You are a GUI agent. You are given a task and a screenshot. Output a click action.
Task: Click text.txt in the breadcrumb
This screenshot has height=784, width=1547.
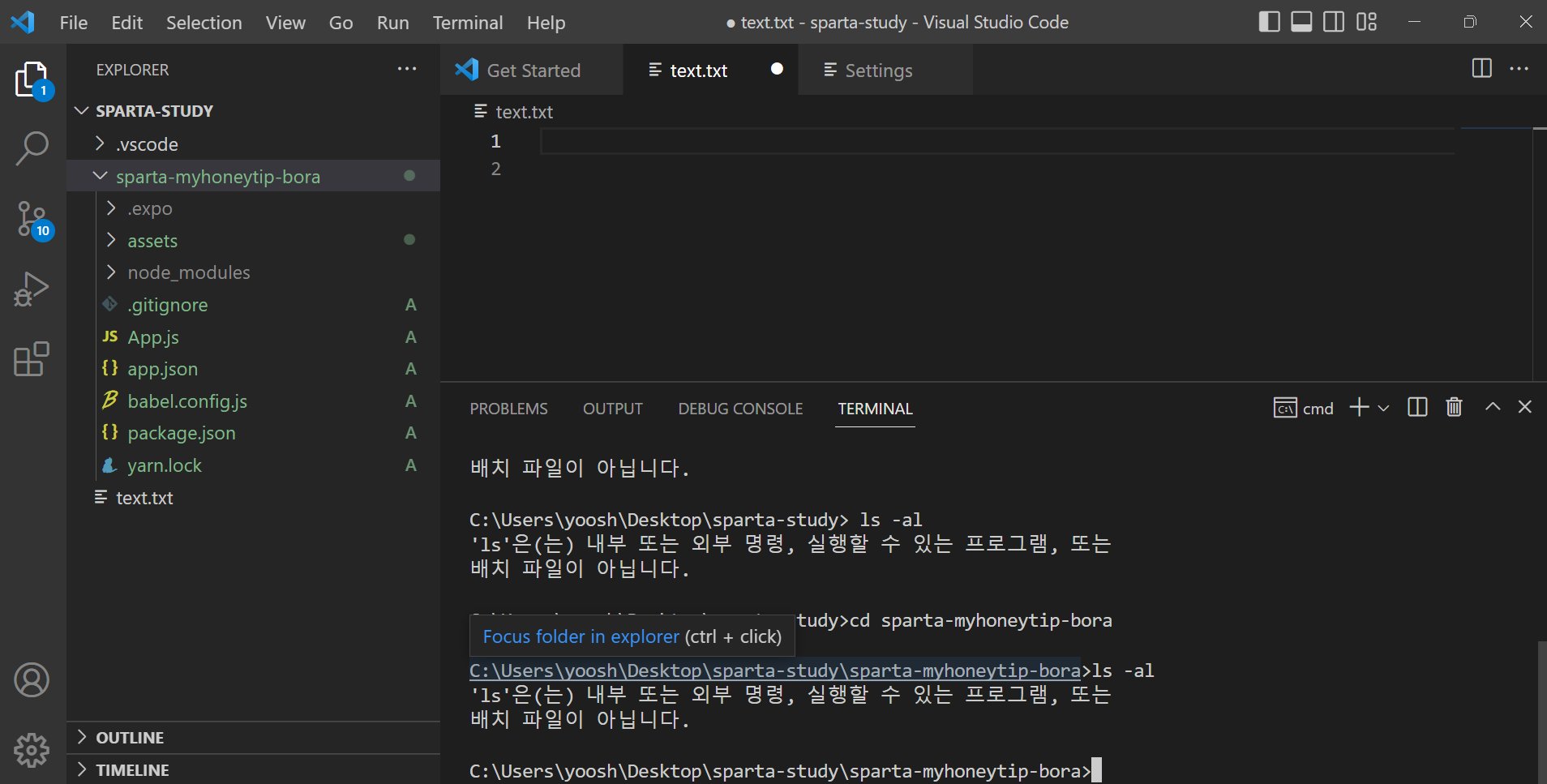click(x=524, y=112)
